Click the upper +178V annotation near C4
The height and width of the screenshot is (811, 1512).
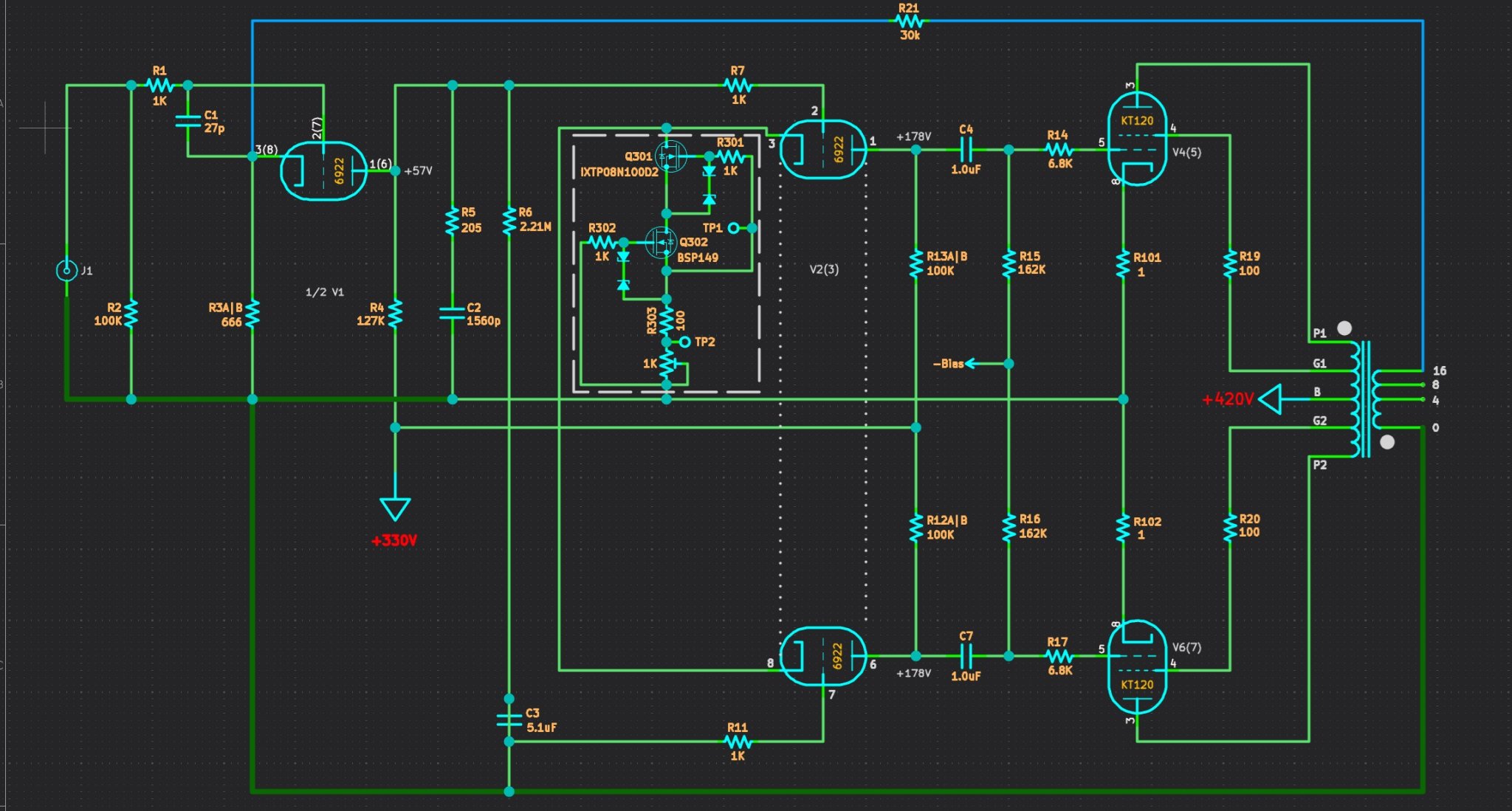(913, 137)
